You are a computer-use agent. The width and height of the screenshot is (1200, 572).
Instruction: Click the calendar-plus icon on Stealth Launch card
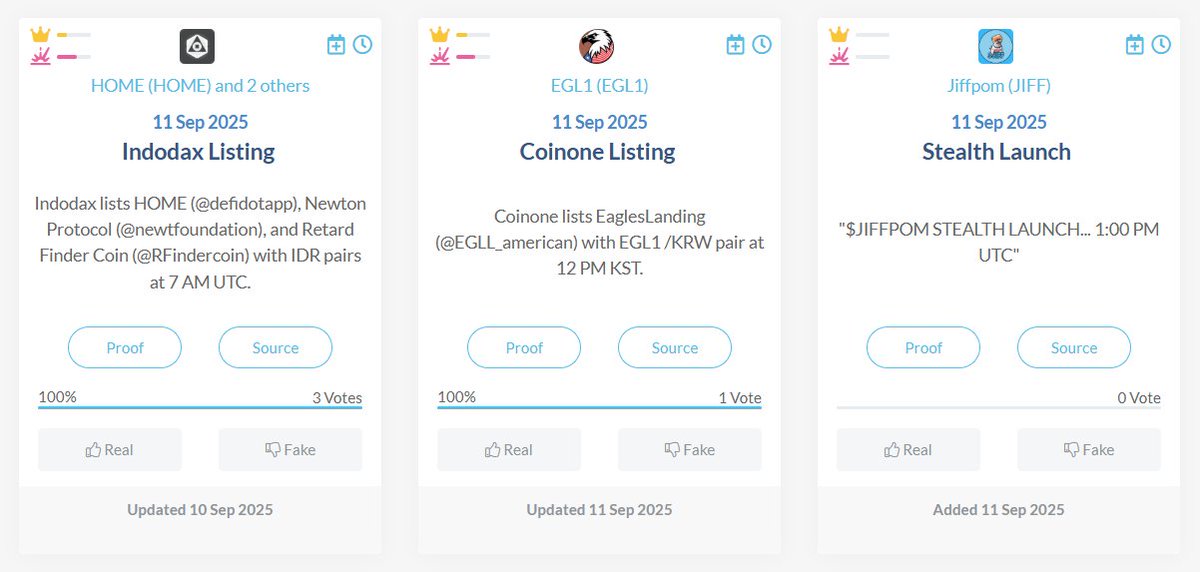[1134, 45]
